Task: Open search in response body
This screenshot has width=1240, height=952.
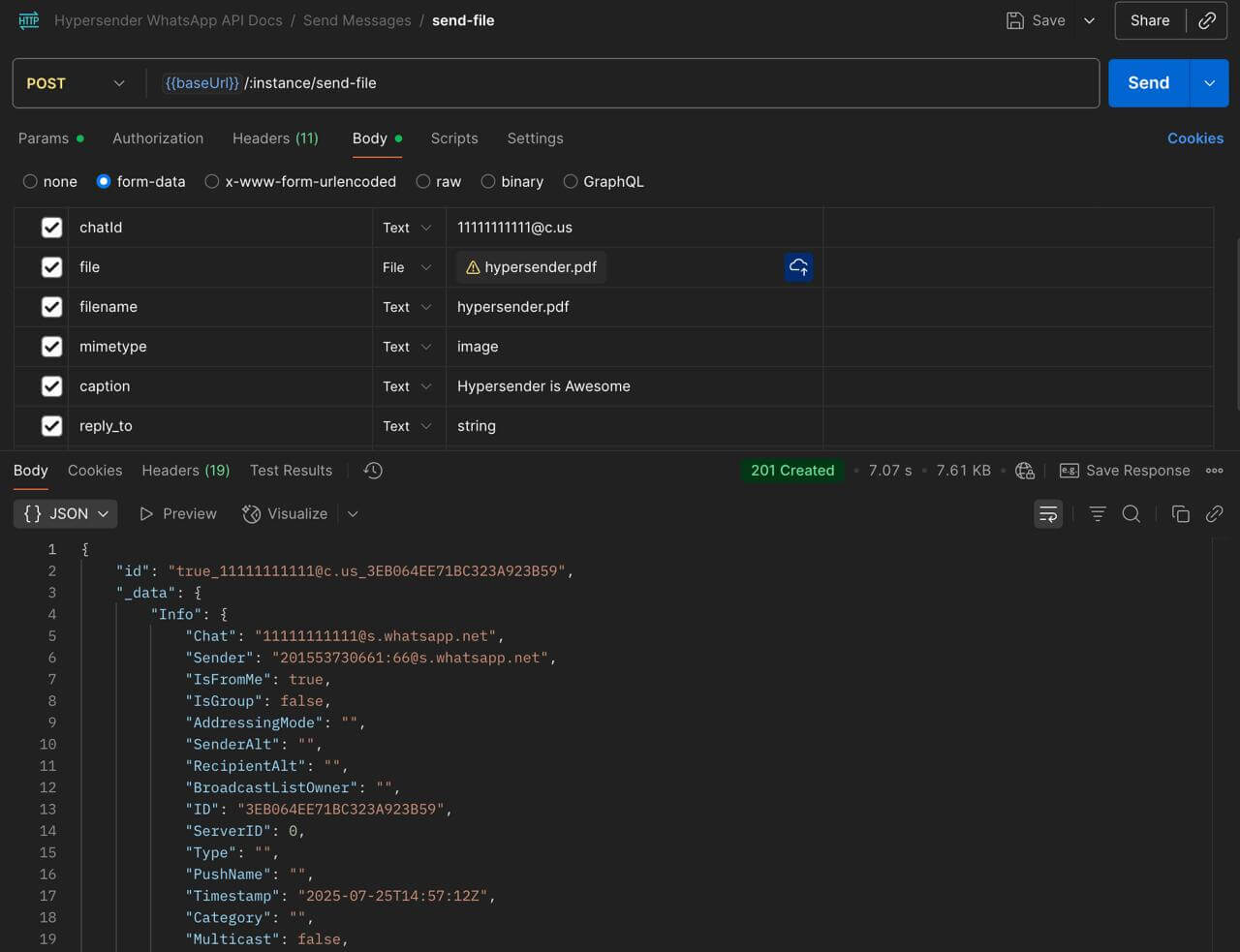Action: click(1131, 514)
